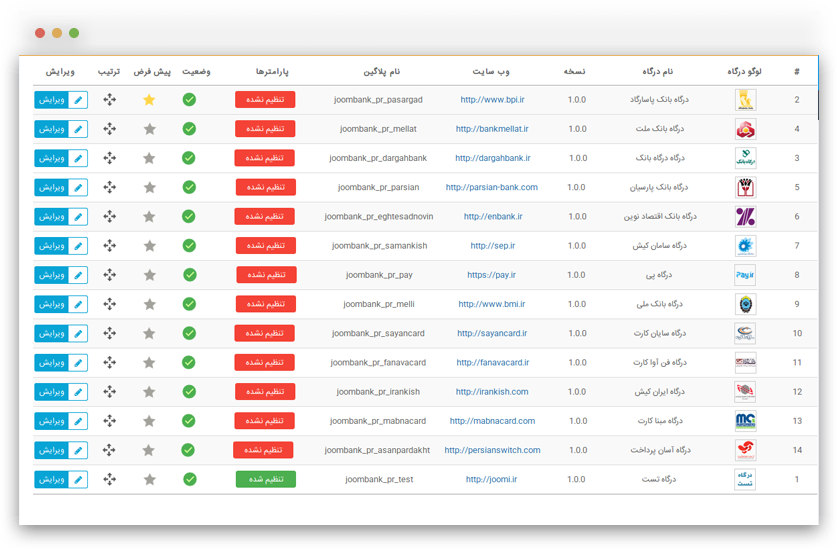838x549 pixels.
Task: Open the http://bankmellat.ir website link
Action: point(492,129)
